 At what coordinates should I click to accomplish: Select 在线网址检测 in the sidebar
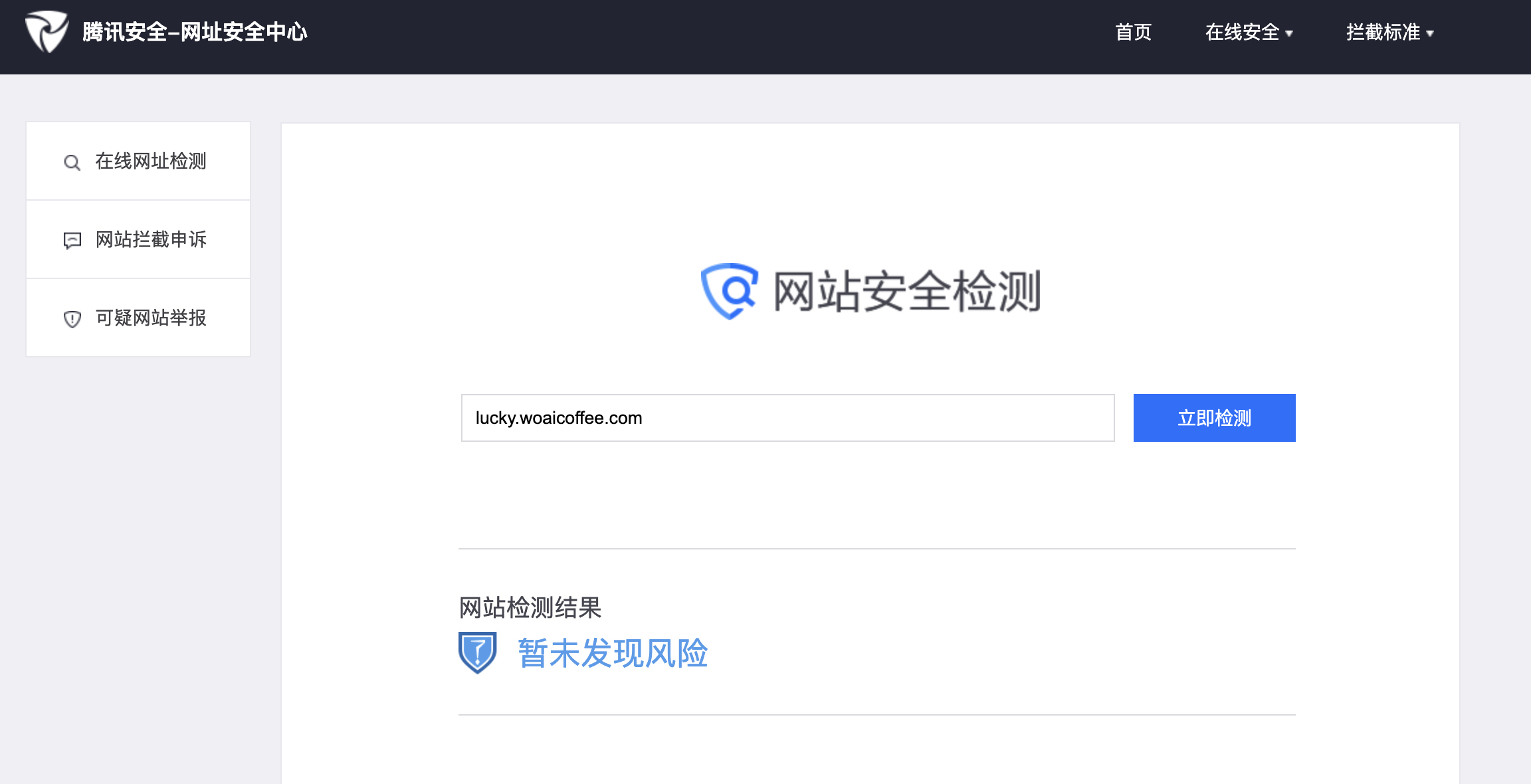151,161
